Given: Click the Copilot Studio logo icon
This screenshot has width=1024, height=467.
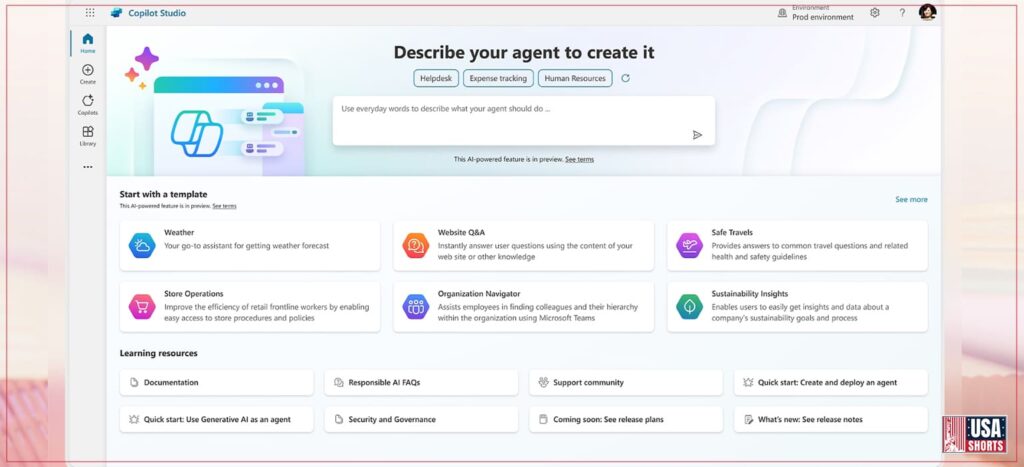Looking at the screenshot, I should [x=117, y=12].
